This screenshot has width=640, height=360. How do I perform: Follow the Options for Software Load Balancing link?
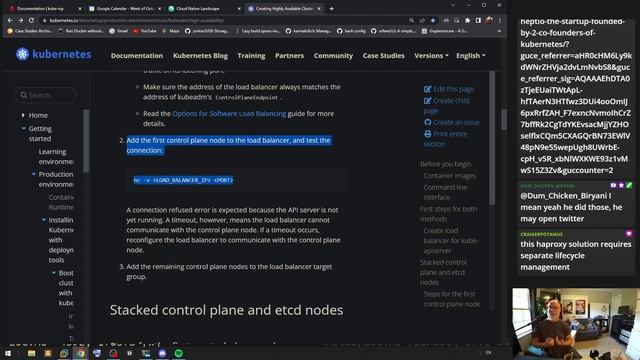229,113
